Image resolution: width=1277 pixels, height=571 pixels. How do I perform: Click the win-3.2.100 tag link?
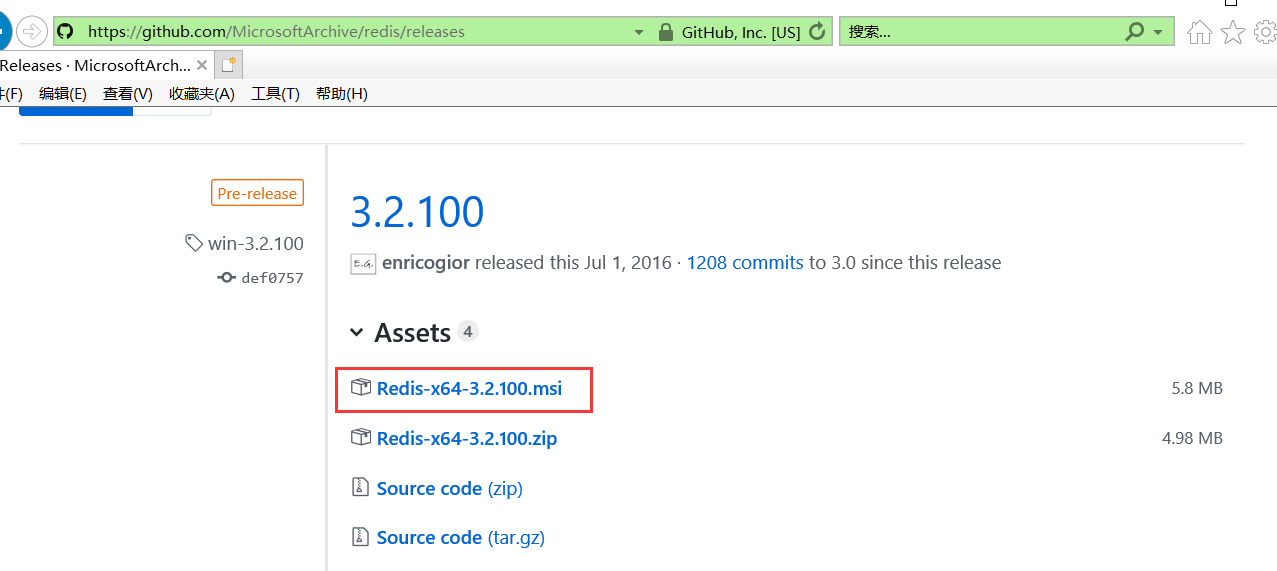[256, 243]
